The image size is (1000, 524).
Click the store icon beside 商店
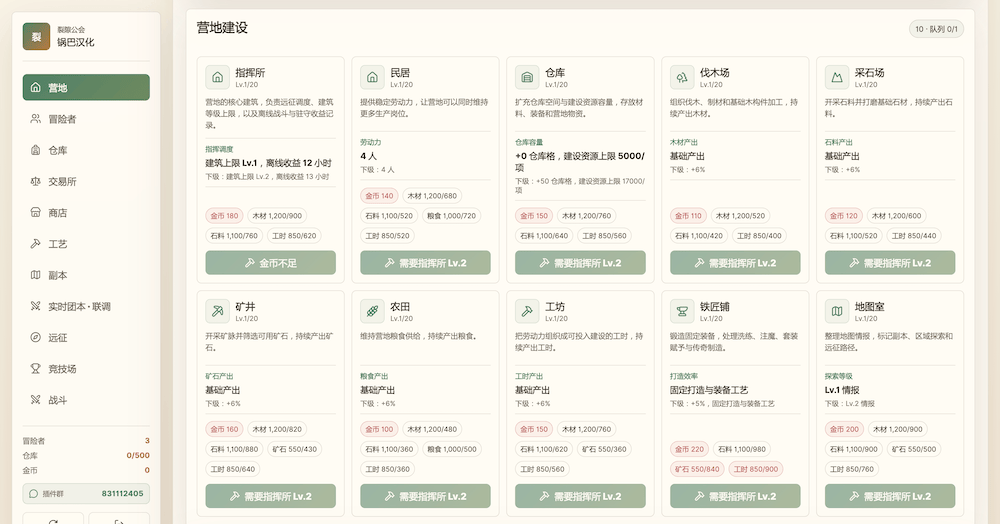coord(36,212)
